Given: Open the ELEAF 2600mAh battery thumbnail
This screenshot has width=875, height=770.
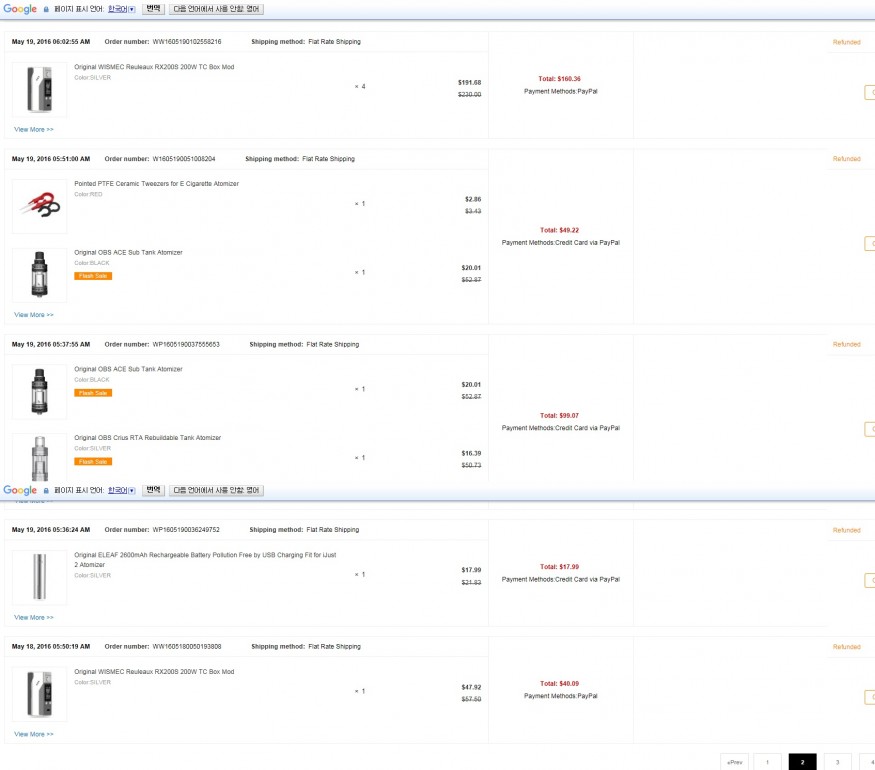Looking at the screenshot, I should pos(40,578).
